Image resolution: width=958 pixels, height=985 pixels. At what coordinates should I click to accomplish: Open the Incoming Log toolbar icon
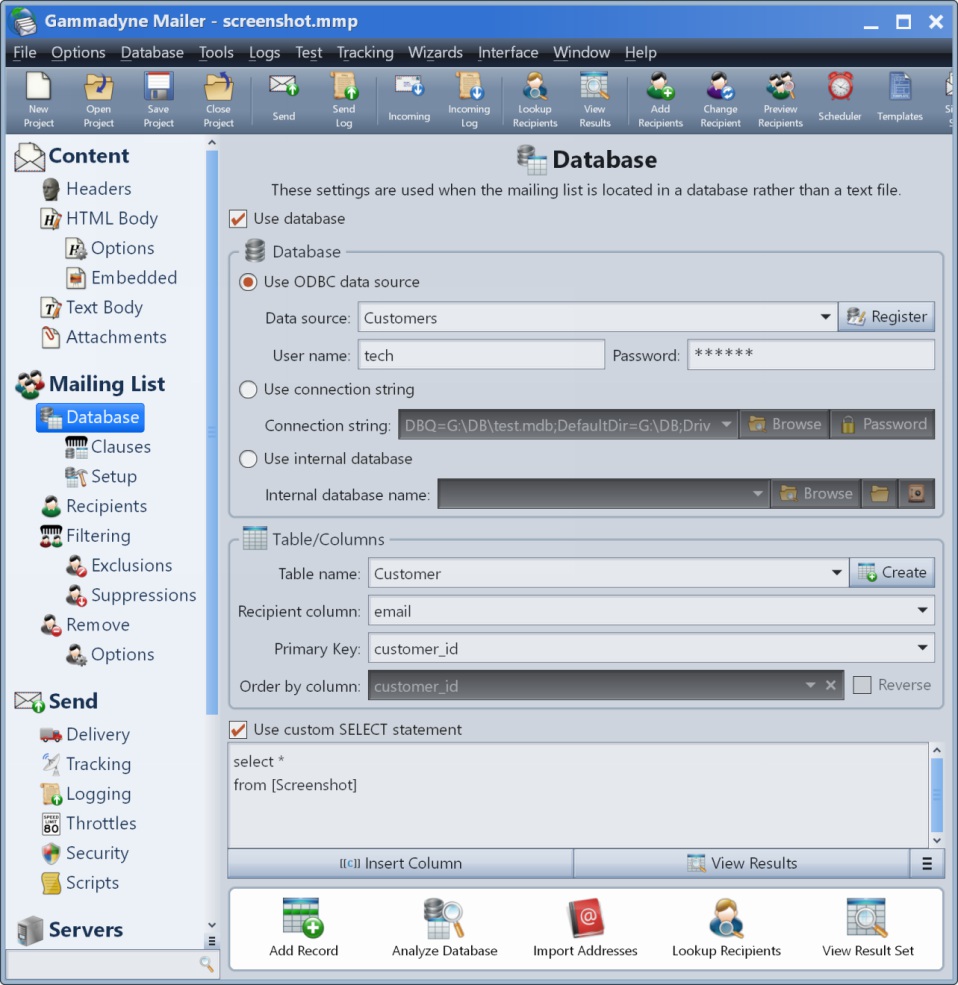pos(468,98)
